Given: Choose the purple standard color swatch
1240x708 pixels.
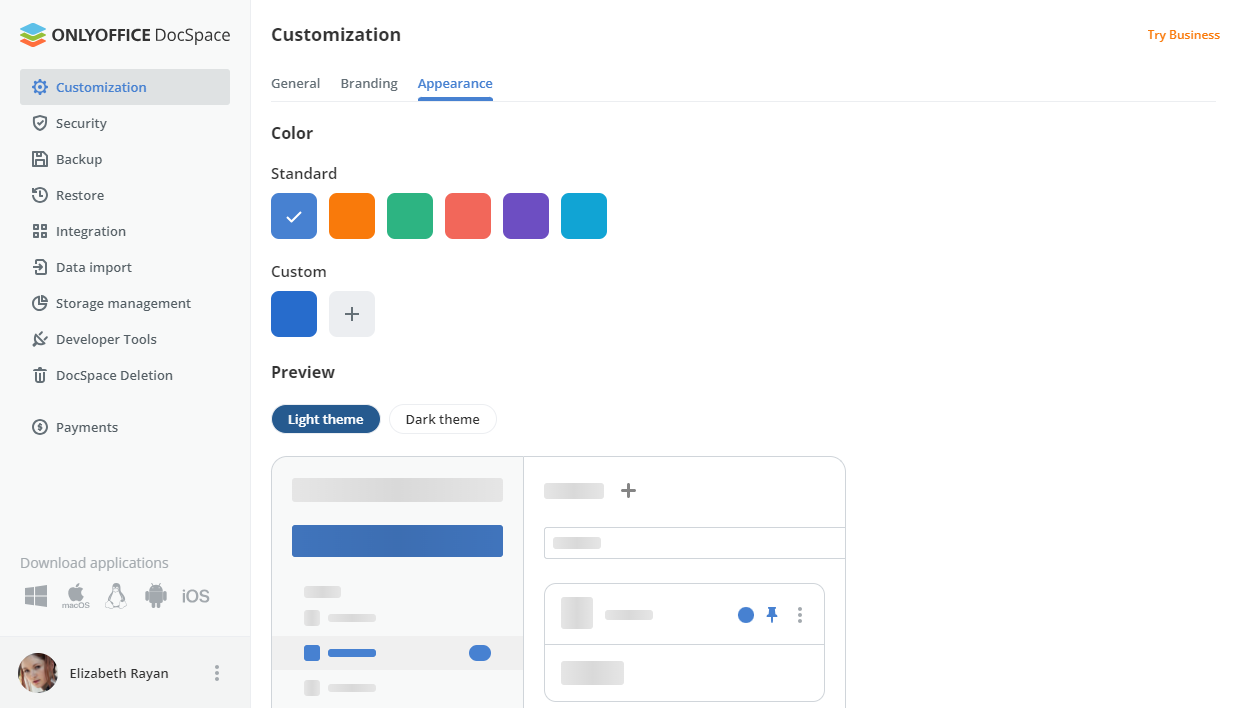Looking at the screenshot, I should point(526,216).
